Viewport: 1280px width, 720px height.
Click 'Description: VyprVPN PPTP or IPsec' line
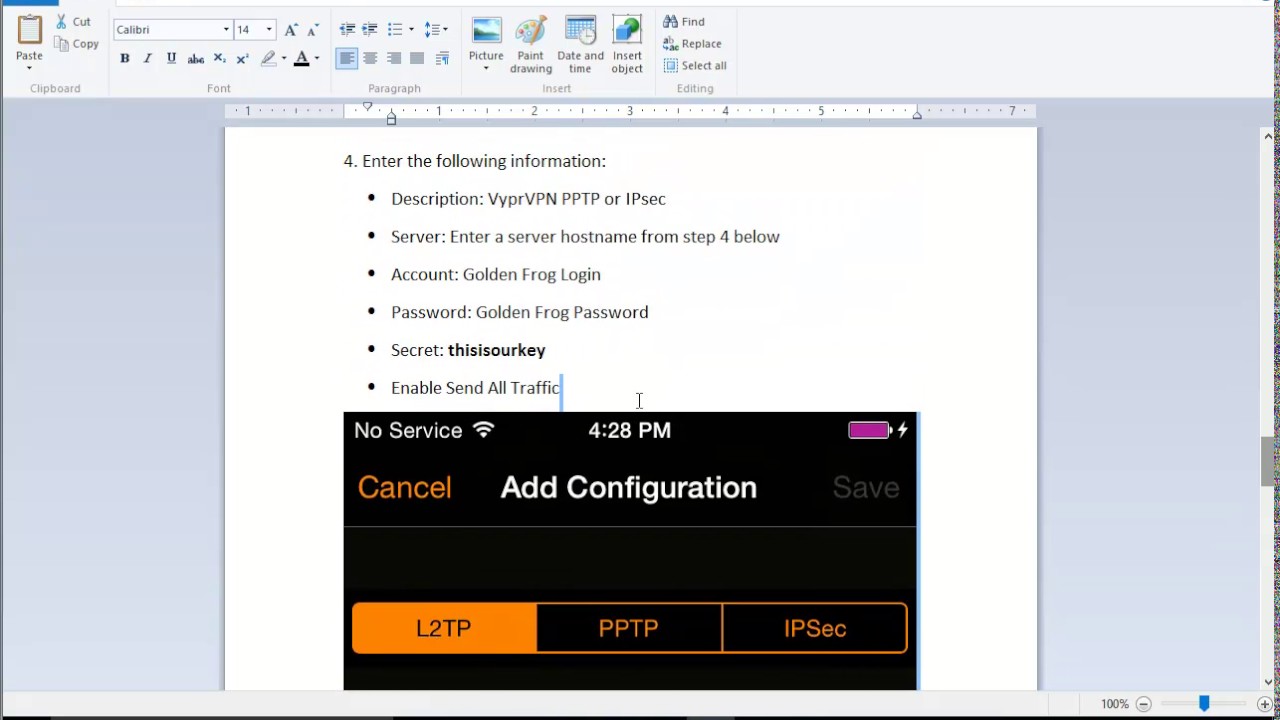pos(528,199)
